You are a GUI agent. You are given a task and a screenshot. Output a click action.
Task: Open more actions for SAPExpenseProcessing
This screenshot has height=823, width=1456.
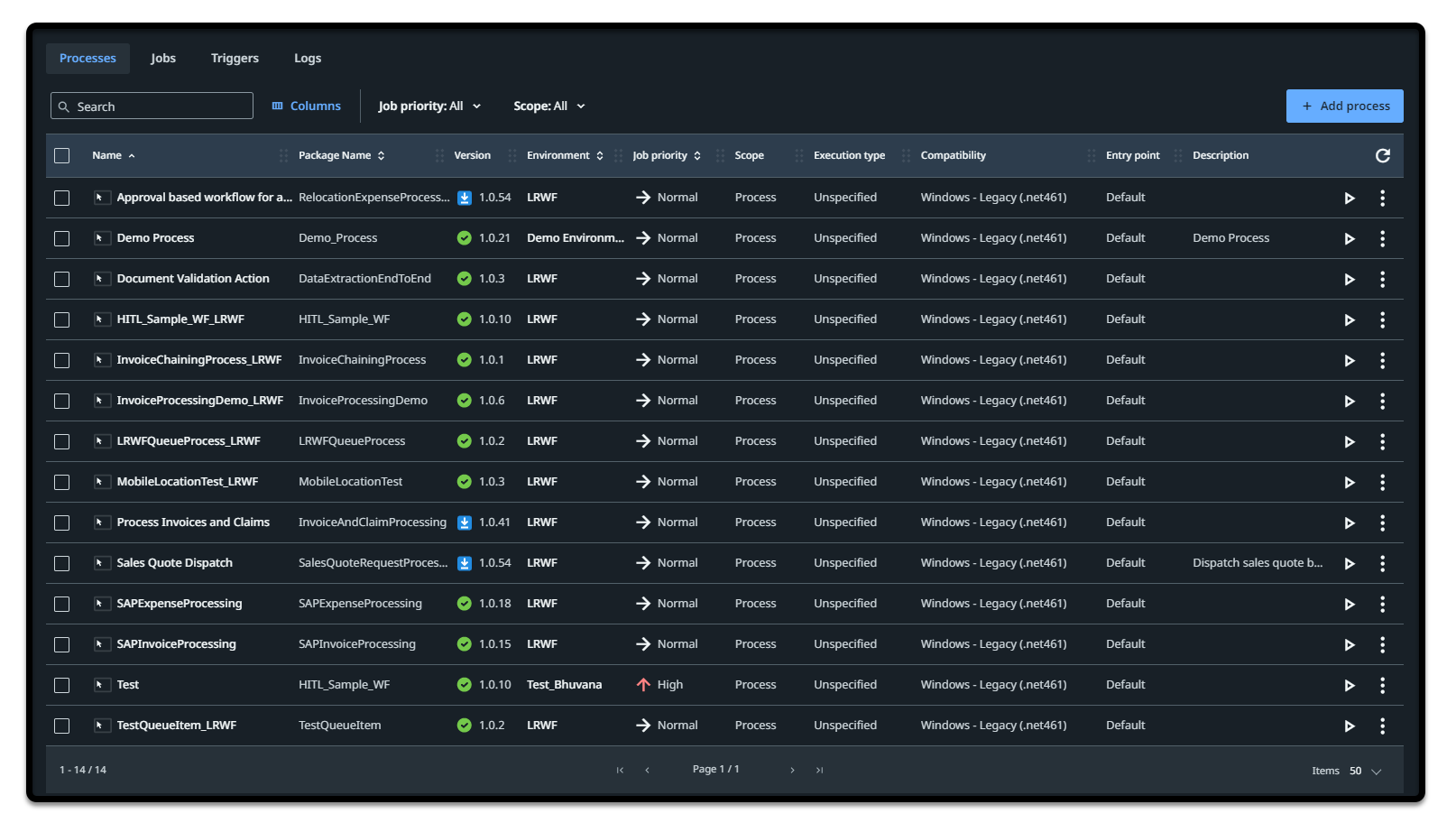coord(1382,605)
